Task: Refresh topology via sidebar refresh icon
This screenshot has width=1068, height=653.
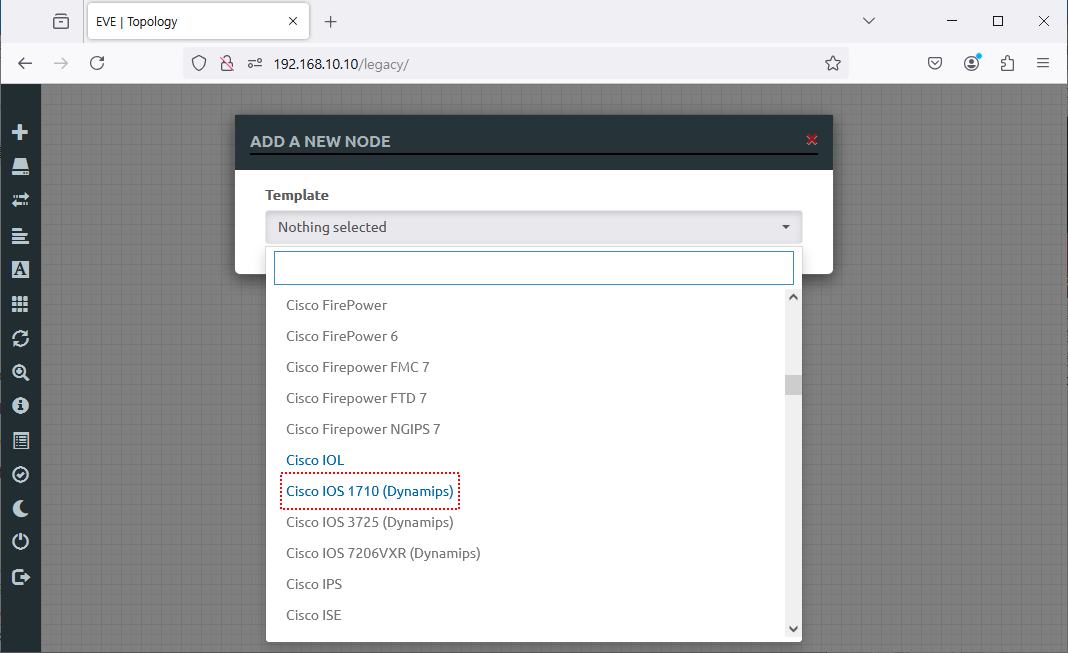Action: [20, 338]
